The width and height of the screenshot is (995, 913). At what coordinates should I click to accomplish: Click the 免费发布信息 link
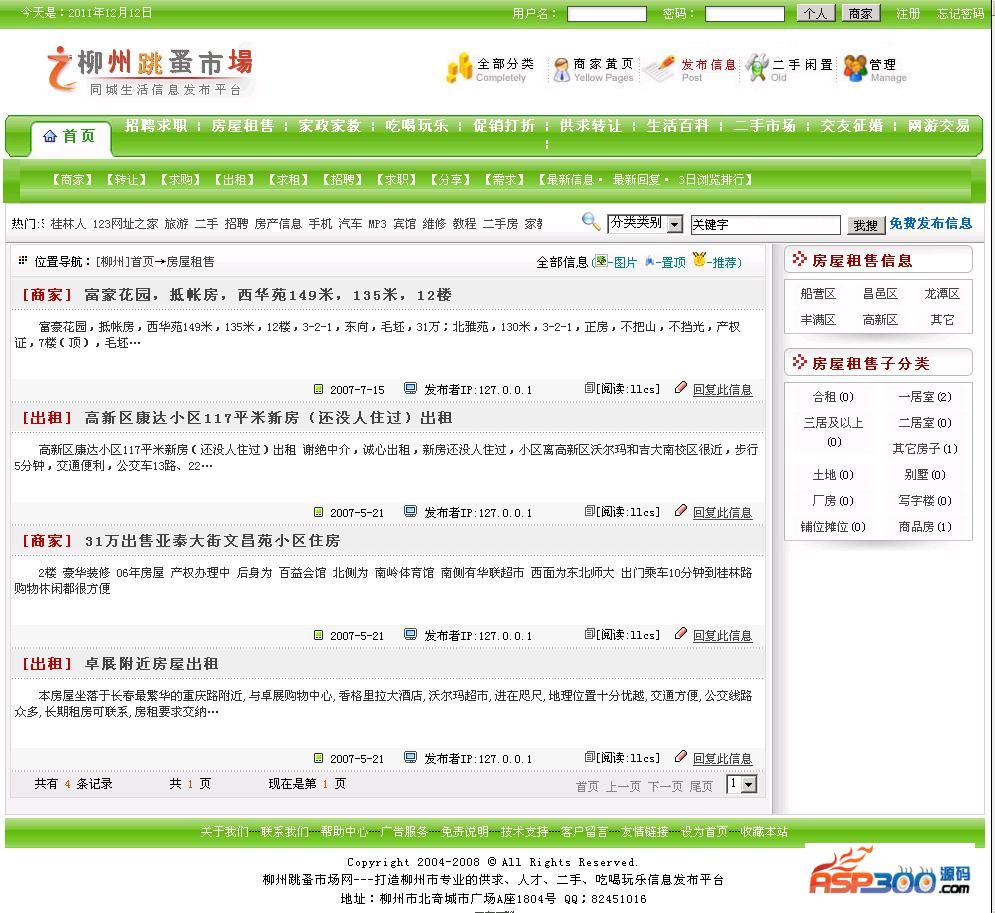[930, 223]
